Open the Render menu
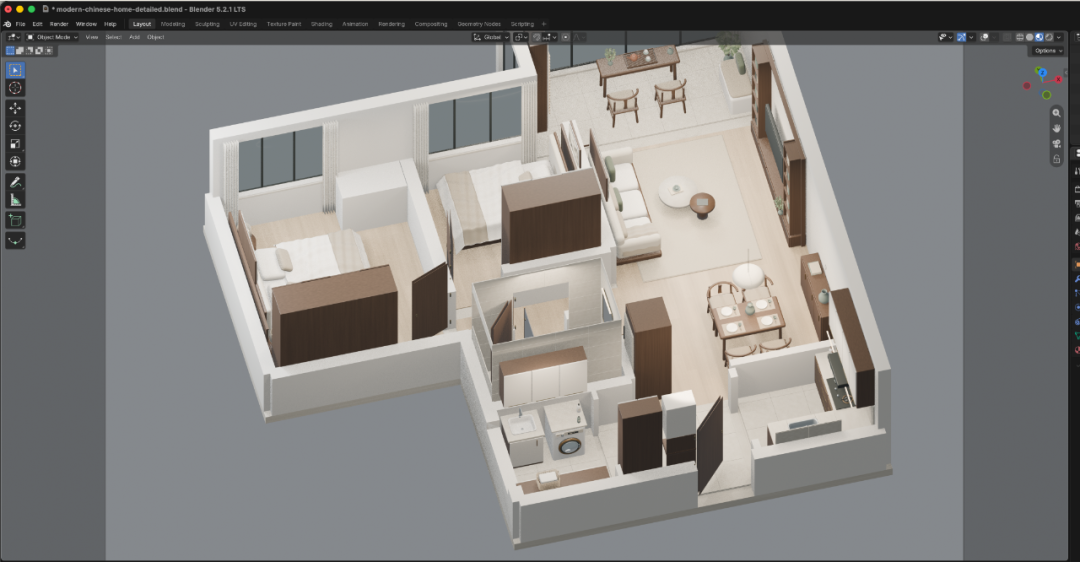This screenshot has height=562, width=1080. click(x=59, y=23)
